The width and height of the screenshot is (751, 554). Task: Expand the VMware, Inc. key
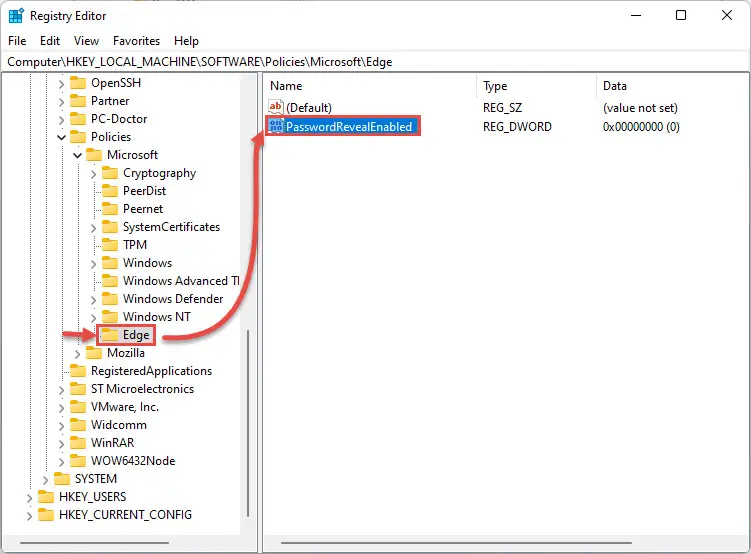pos(61,408)
